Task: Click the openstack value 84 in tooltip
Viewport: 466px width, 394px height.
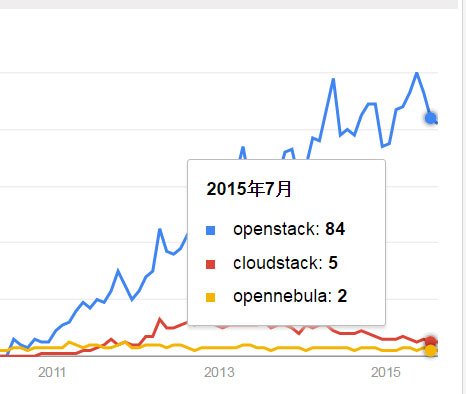Action: (x=335, y=229)
